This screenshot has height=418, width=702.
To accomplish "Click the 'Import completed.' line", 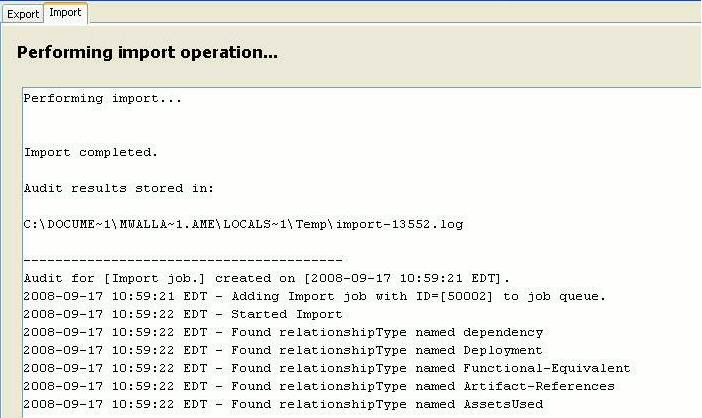I will click(91, 152).
